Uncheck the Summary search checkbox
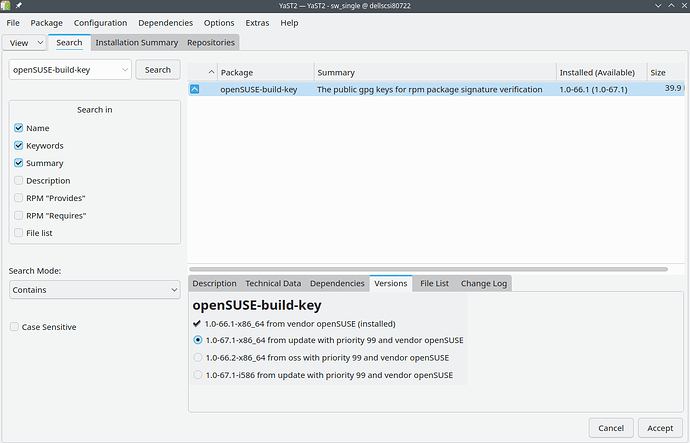The width and height of the screenshot is (690, 443). [18, 163]
